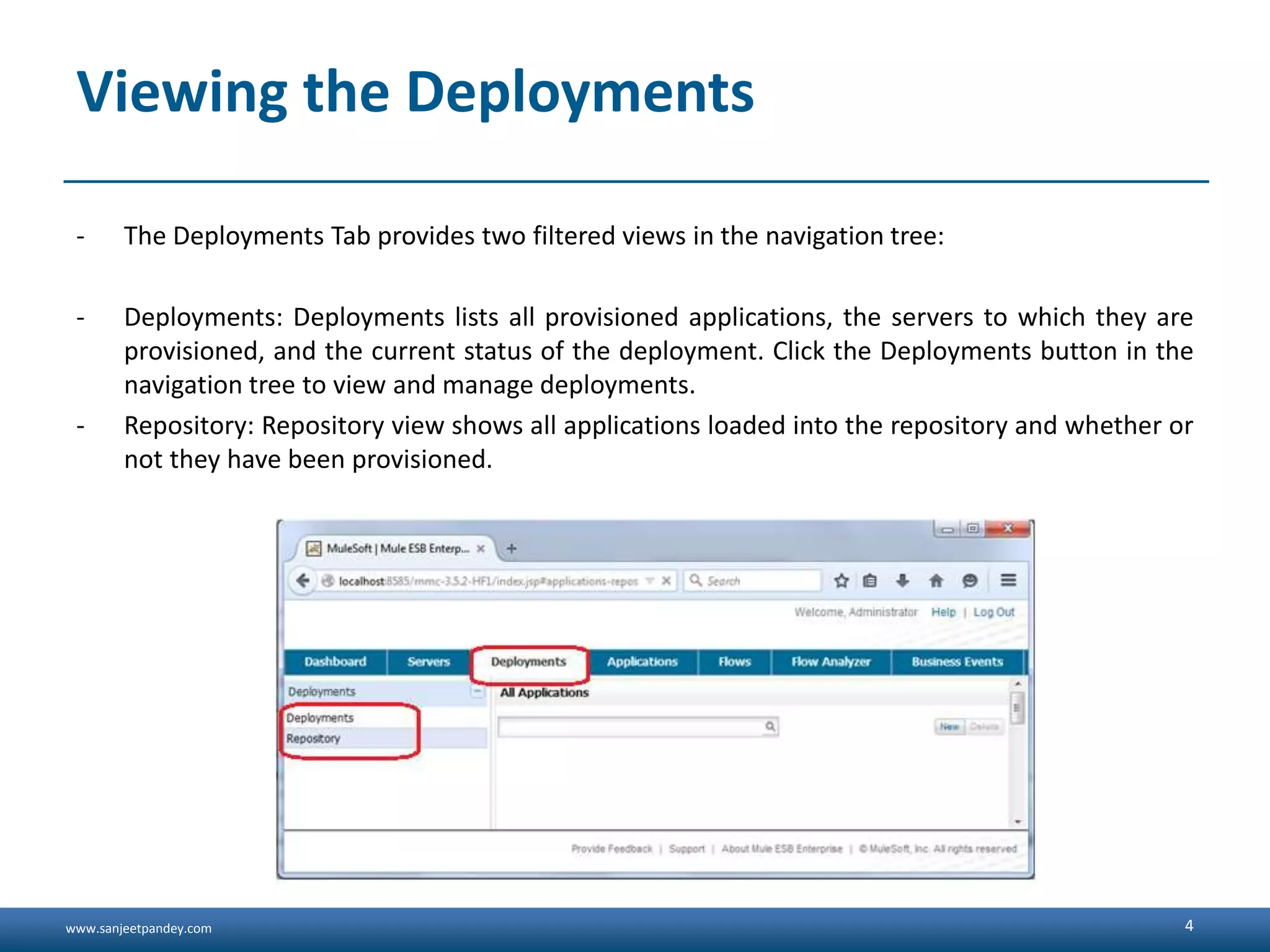Open the Business Events tab
This screenshot has width=1270, height=952.
coord(957,662)
